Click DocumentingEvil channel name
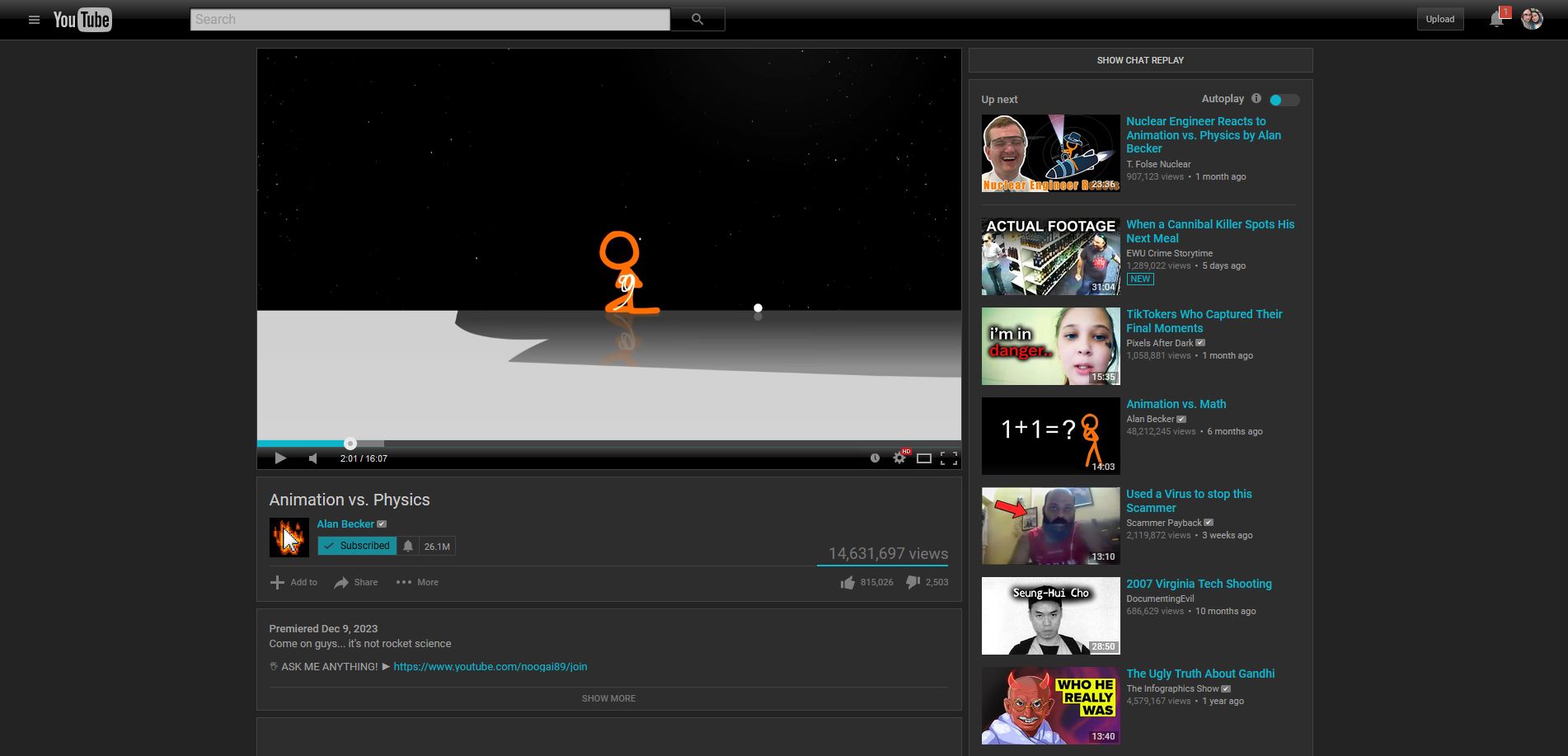Image resolution: width=1568 pixels, height=756 pixels. pos(1160,599)
